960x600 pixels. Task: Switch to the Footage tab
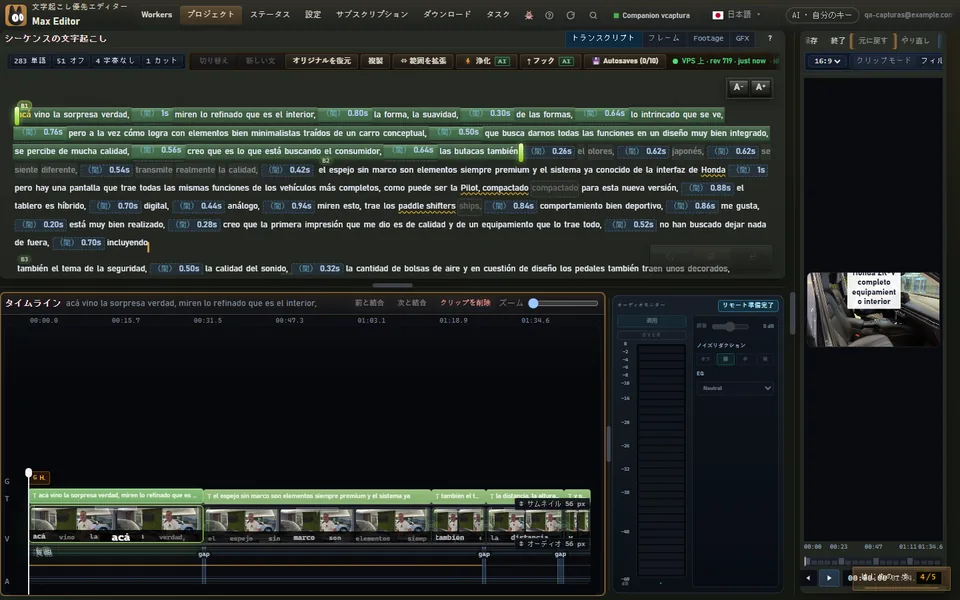coord(708,38)
